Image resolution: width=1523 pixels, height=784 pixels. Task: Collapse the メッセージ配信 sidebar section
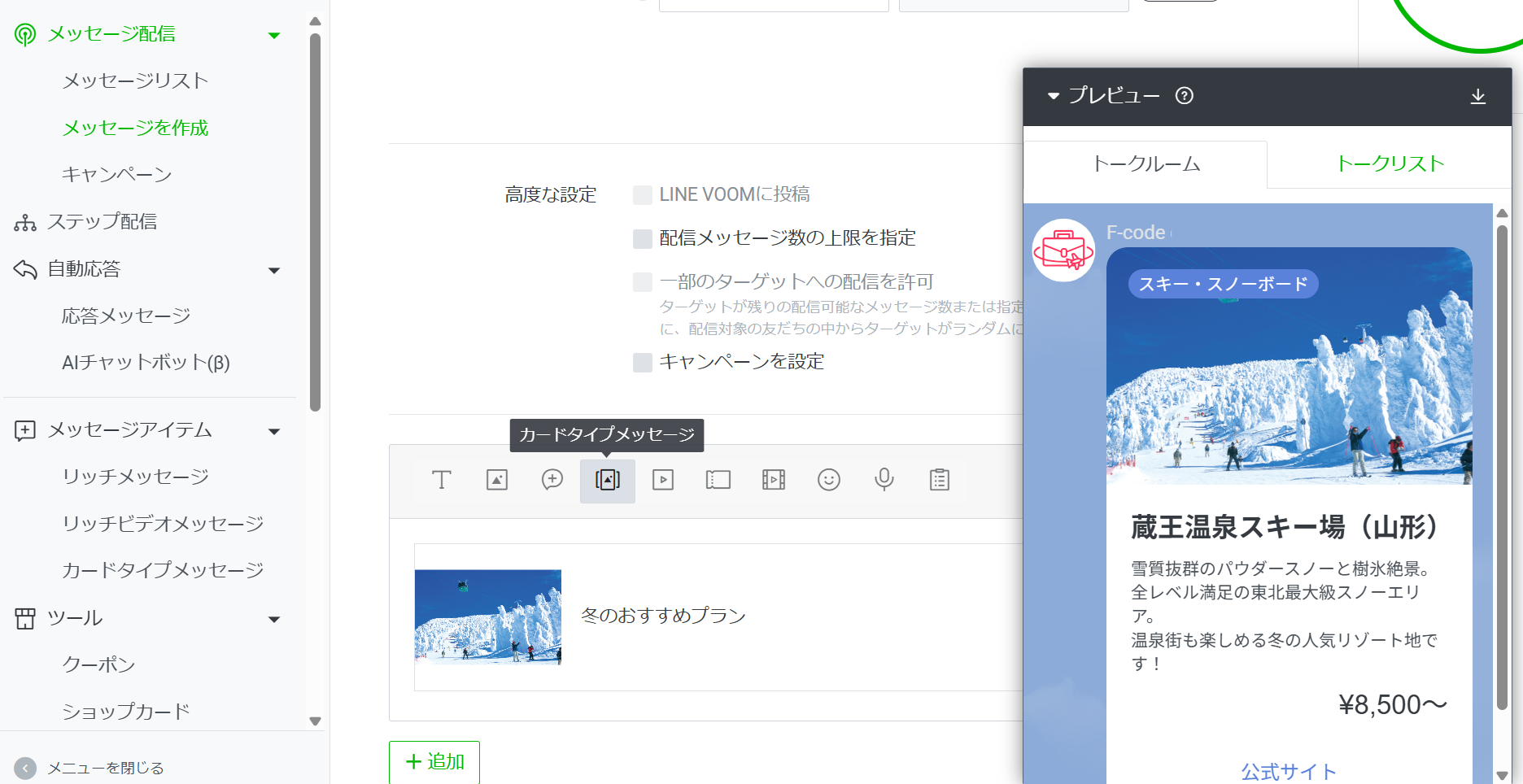click(x=274, y=35)
